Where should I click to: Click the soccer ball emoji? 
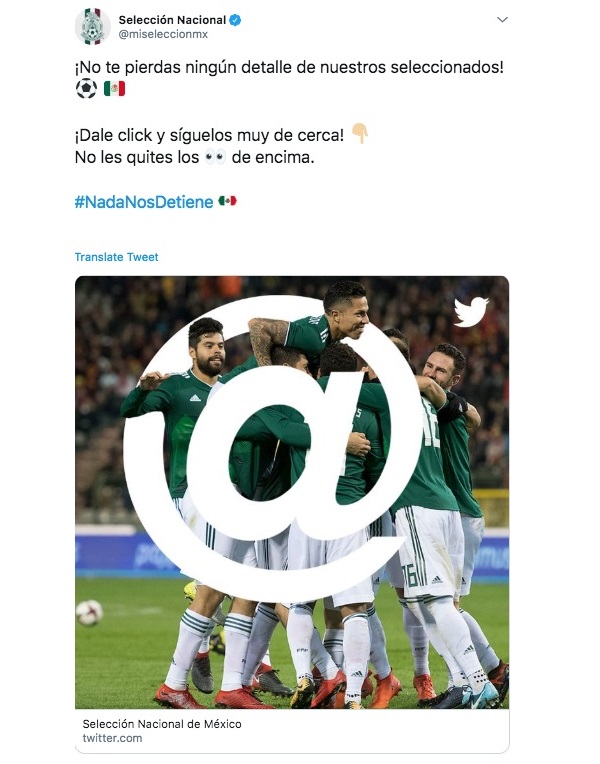pos(86,89)
